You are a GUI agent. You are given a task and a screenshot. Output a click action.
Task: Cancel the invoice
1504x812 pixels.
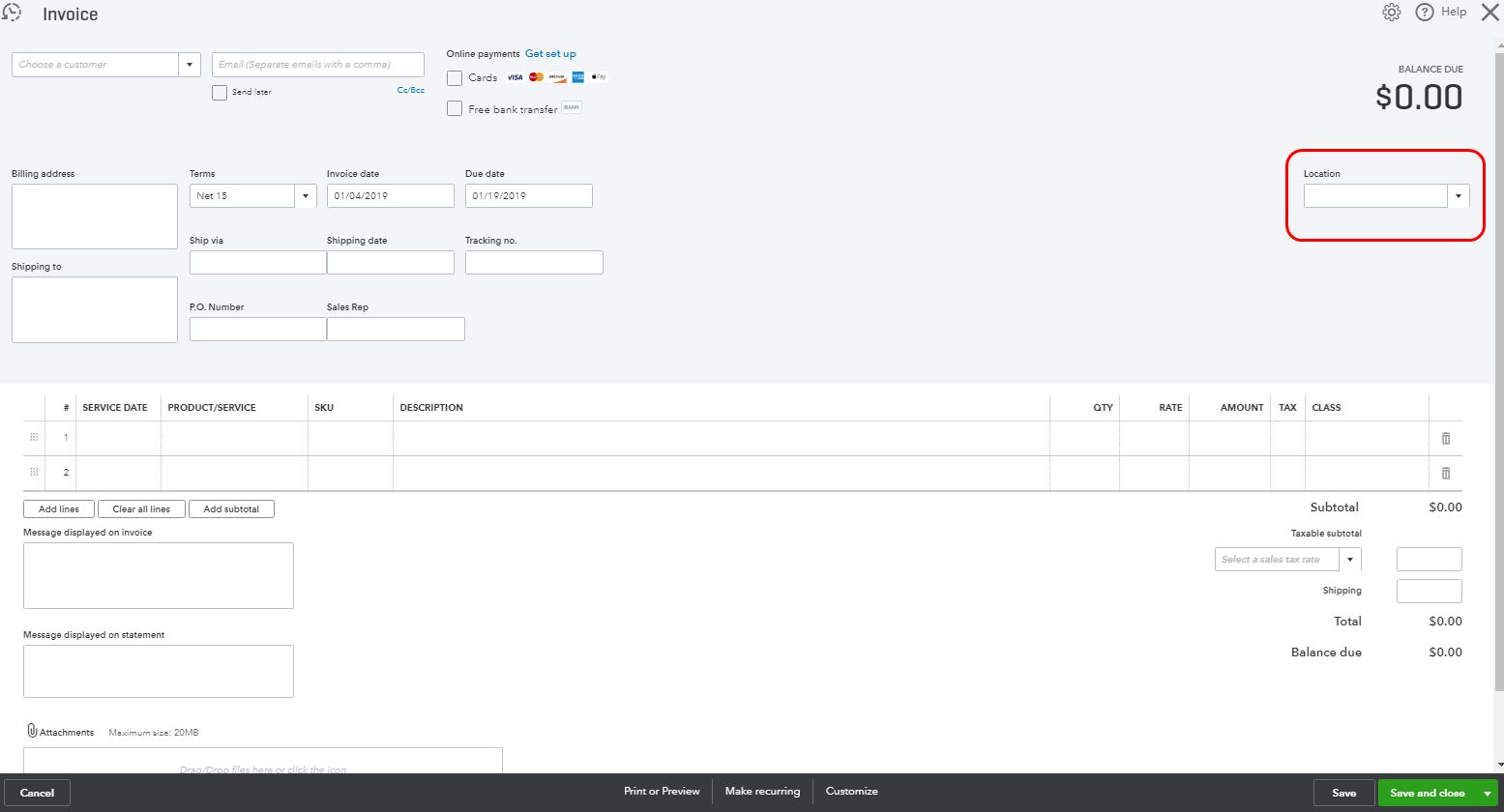pyautogui.click(x=37, y=793)
